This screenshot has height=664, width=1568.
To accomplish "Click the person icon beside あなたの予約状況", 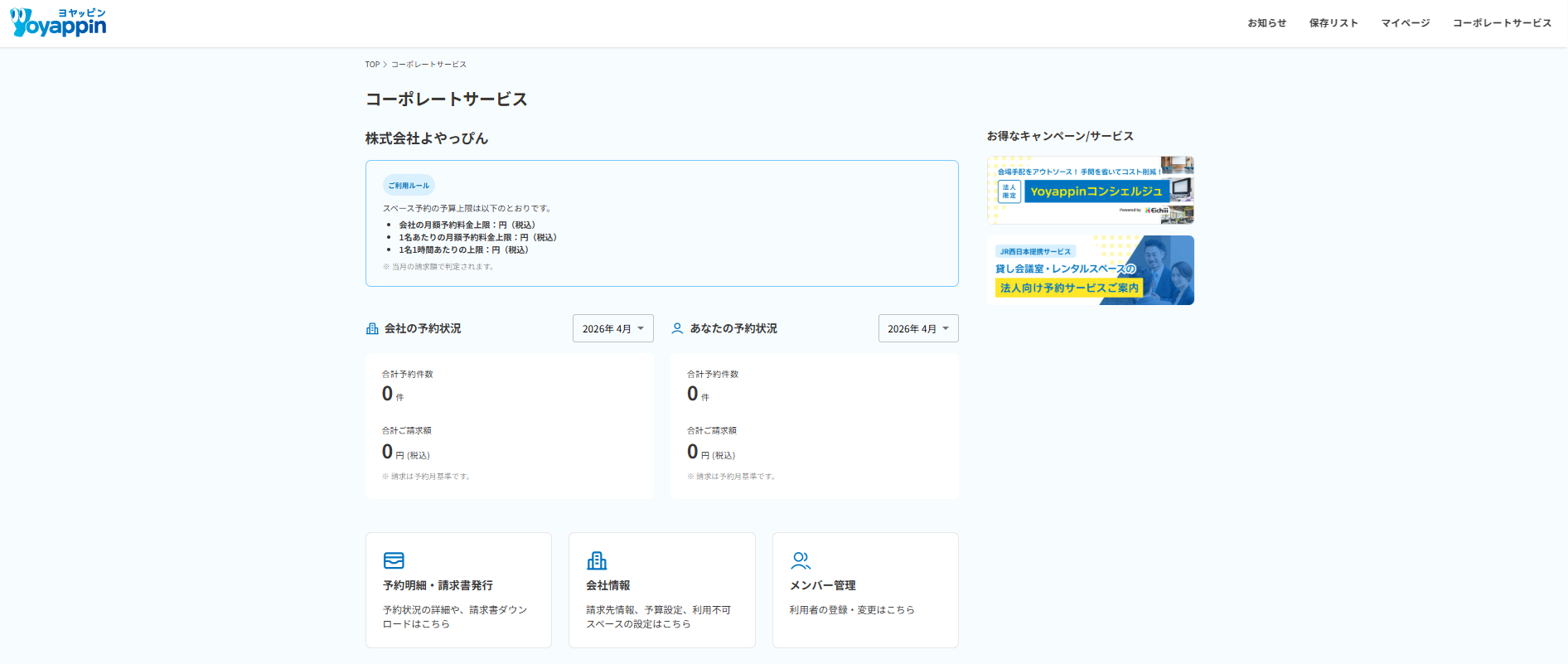I will pyautogui.click(x=677, y=329).
